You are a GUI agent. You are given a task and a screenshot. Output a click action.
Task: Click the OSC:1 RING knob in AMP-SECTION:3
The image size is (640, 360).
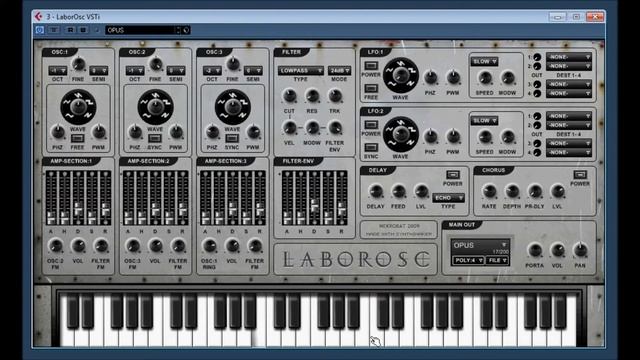point(209,246)
